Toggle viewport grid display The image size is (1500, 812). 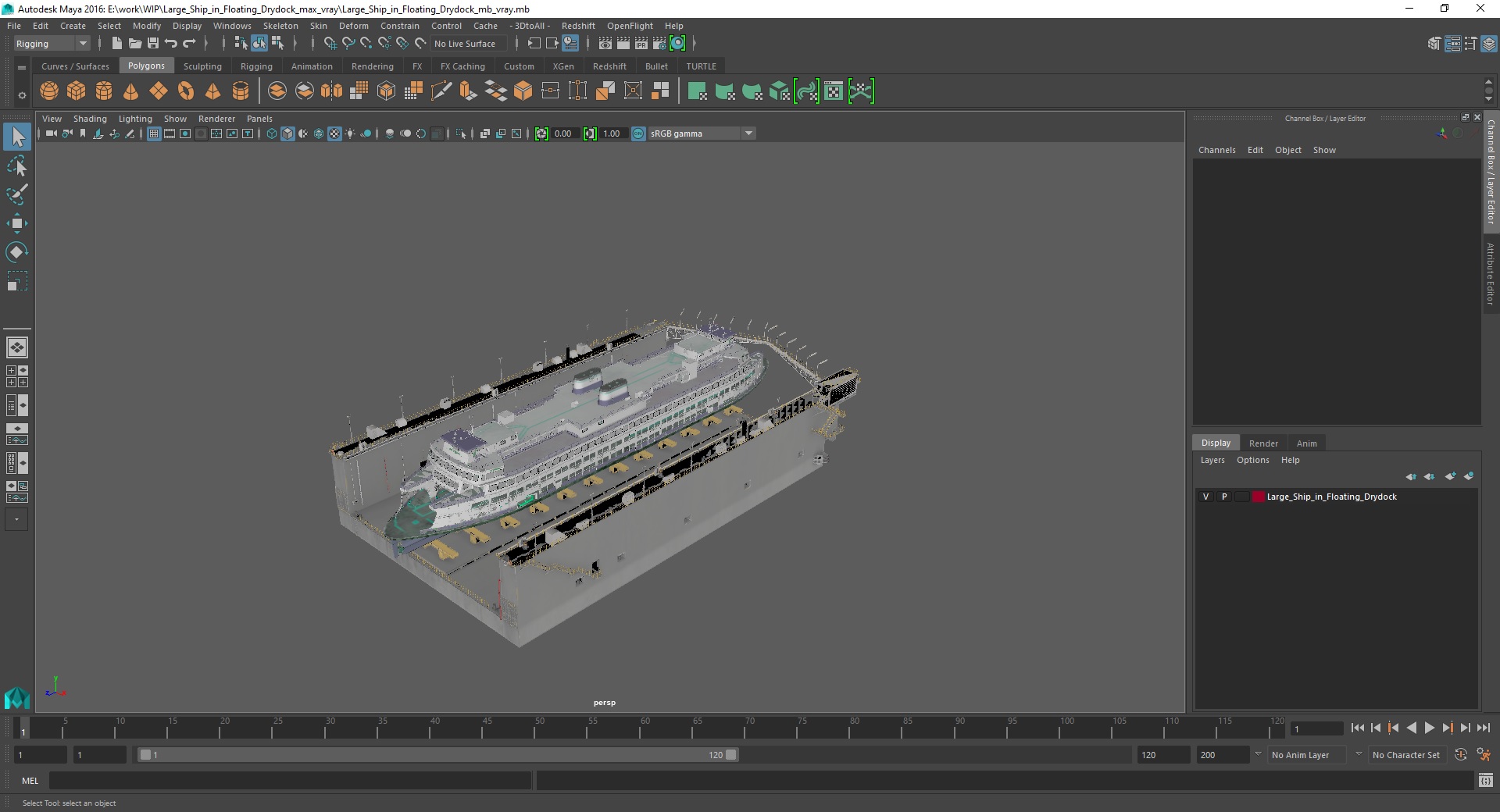click(154, 134)
